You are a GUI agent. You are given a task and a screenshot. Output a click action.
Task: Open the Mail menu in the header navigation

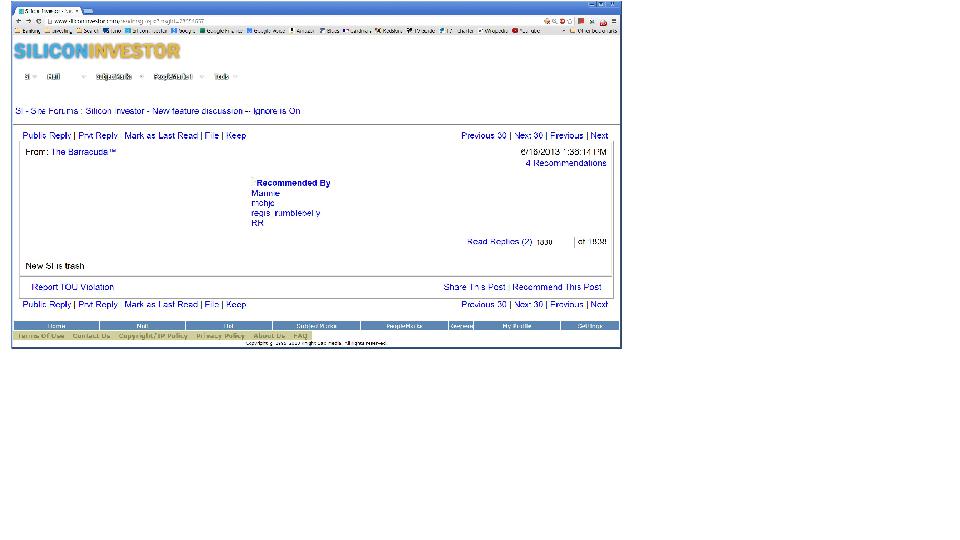click(53, 77)
